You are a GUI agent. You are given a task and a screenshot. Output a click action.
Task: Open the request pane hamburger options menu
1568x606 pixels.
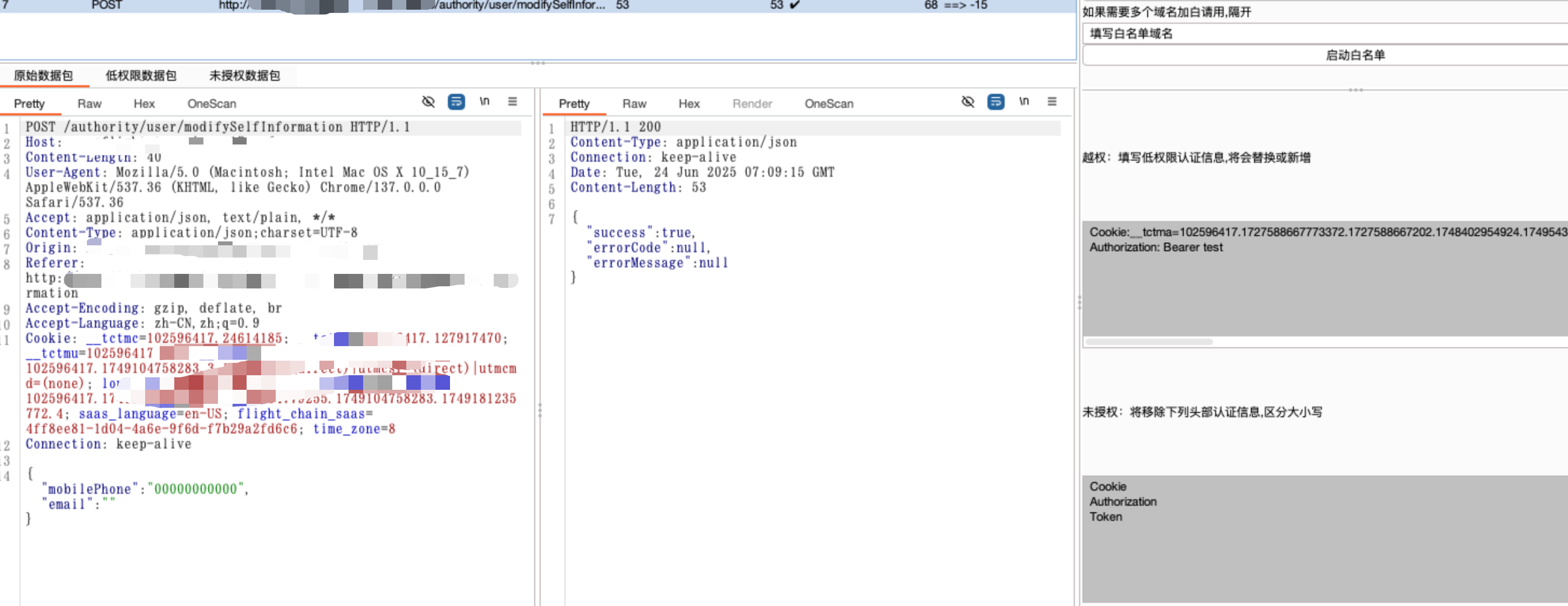point(513,101)
